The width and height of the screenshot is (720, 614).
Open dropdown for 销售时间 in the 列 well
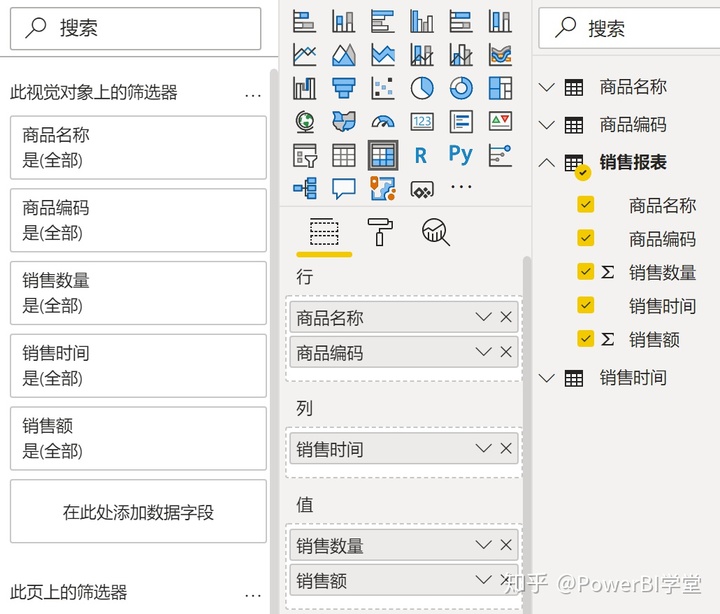[484, 448]
